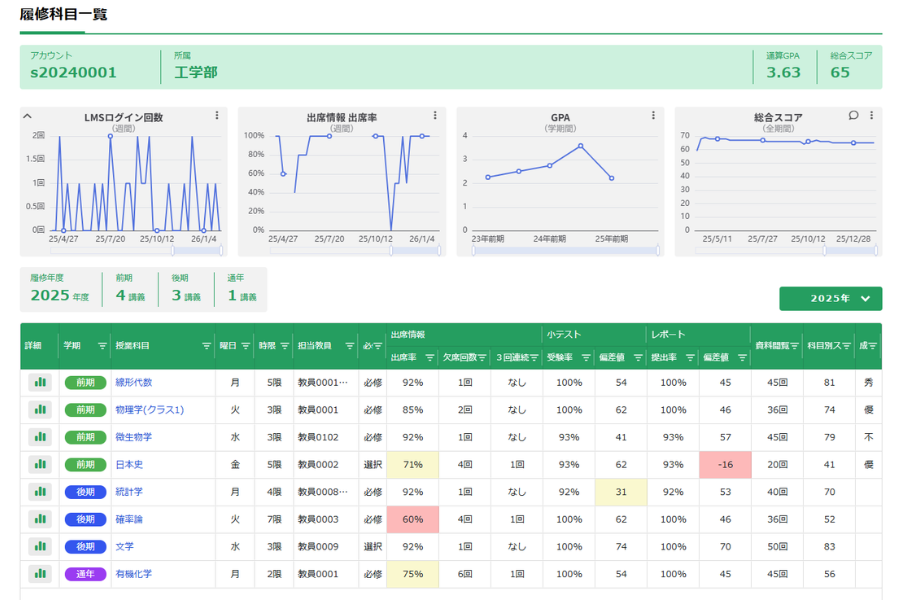Click the 統計学 course link
Image resolution: width=900 pixels, height=600 pixels.
pos(128,492)
